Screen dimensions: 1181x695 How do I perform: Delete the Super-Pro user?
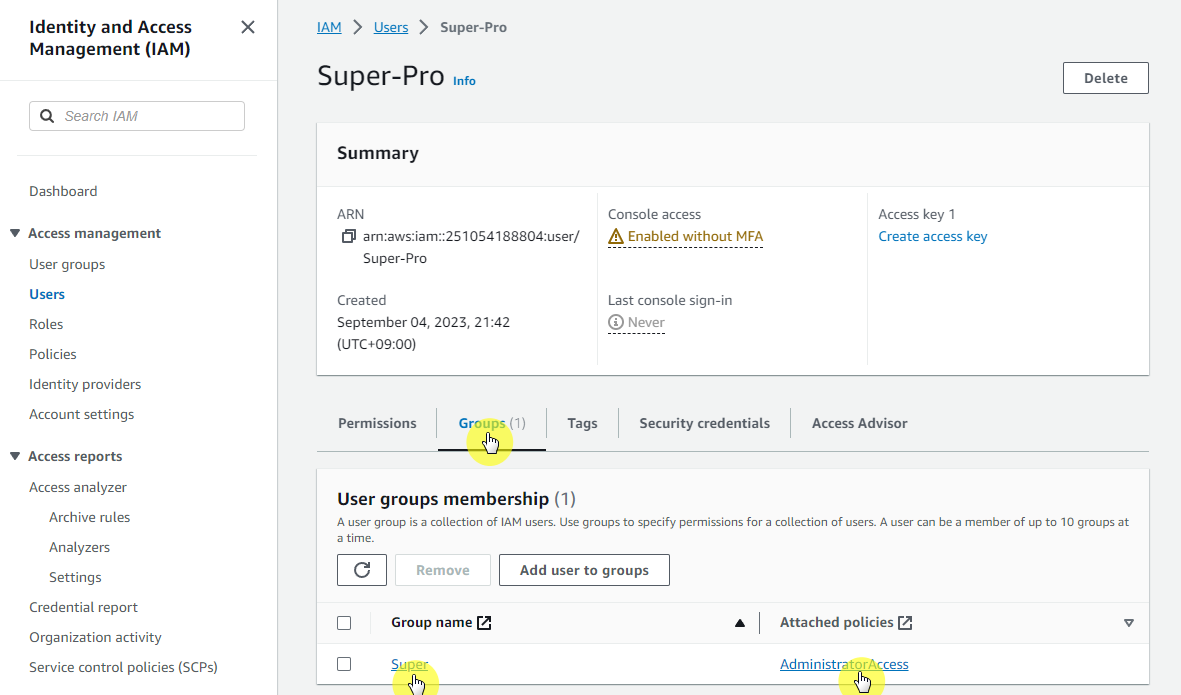[1106, 78]
